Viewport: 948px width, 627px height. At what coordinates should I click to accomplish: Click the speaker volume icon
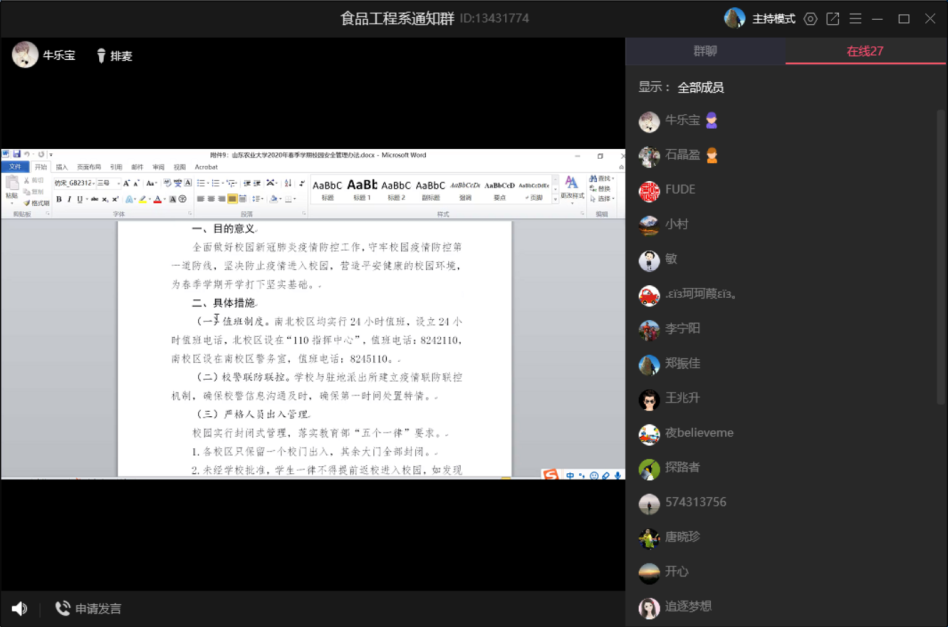(x=19, y=608)
